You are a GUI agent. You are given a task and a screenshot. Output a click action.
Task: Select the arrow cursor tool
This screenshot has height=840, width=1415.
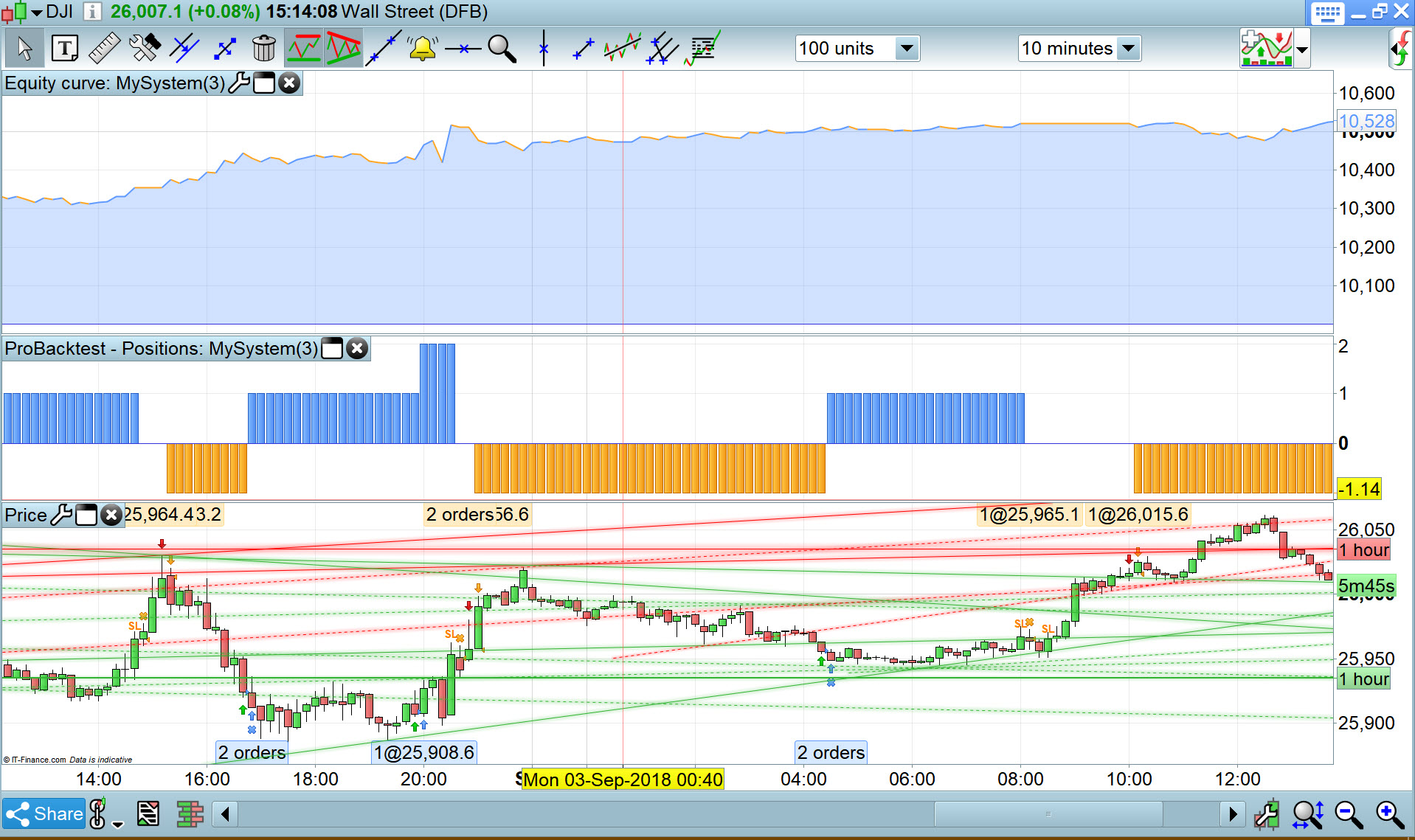[24, 49]
